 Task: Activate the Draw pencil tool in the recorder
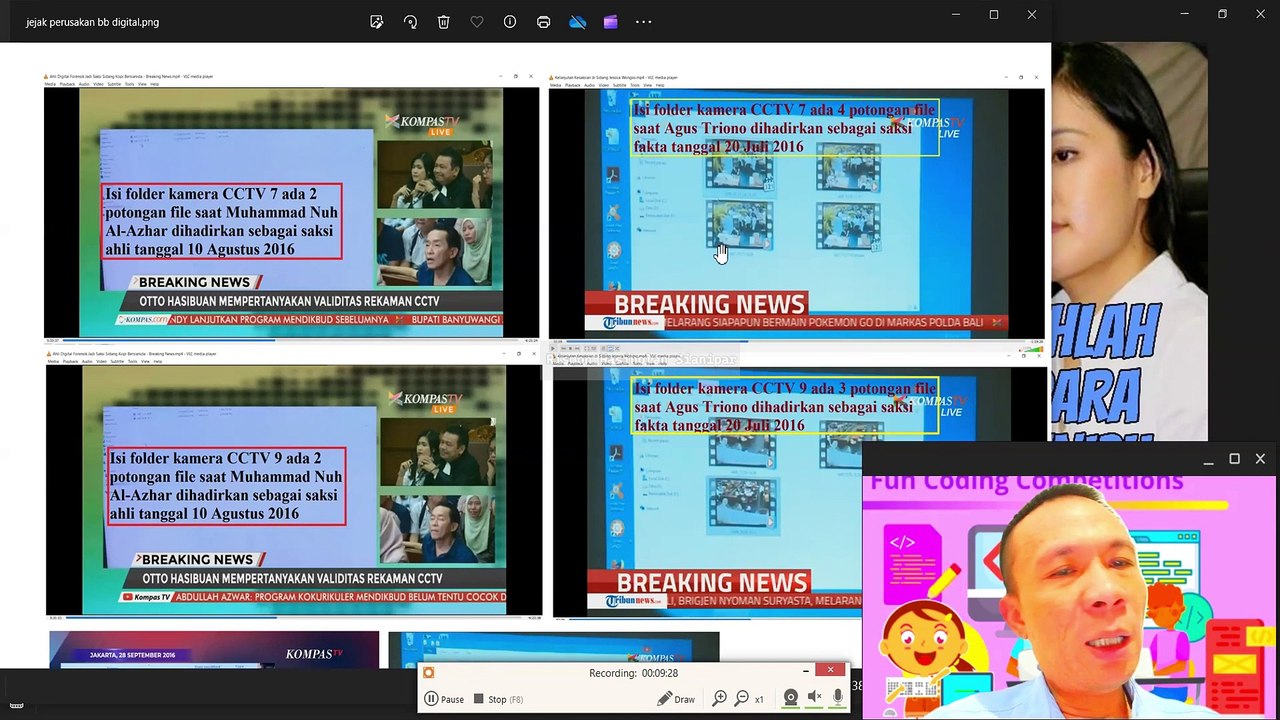(x=676, y=699)
